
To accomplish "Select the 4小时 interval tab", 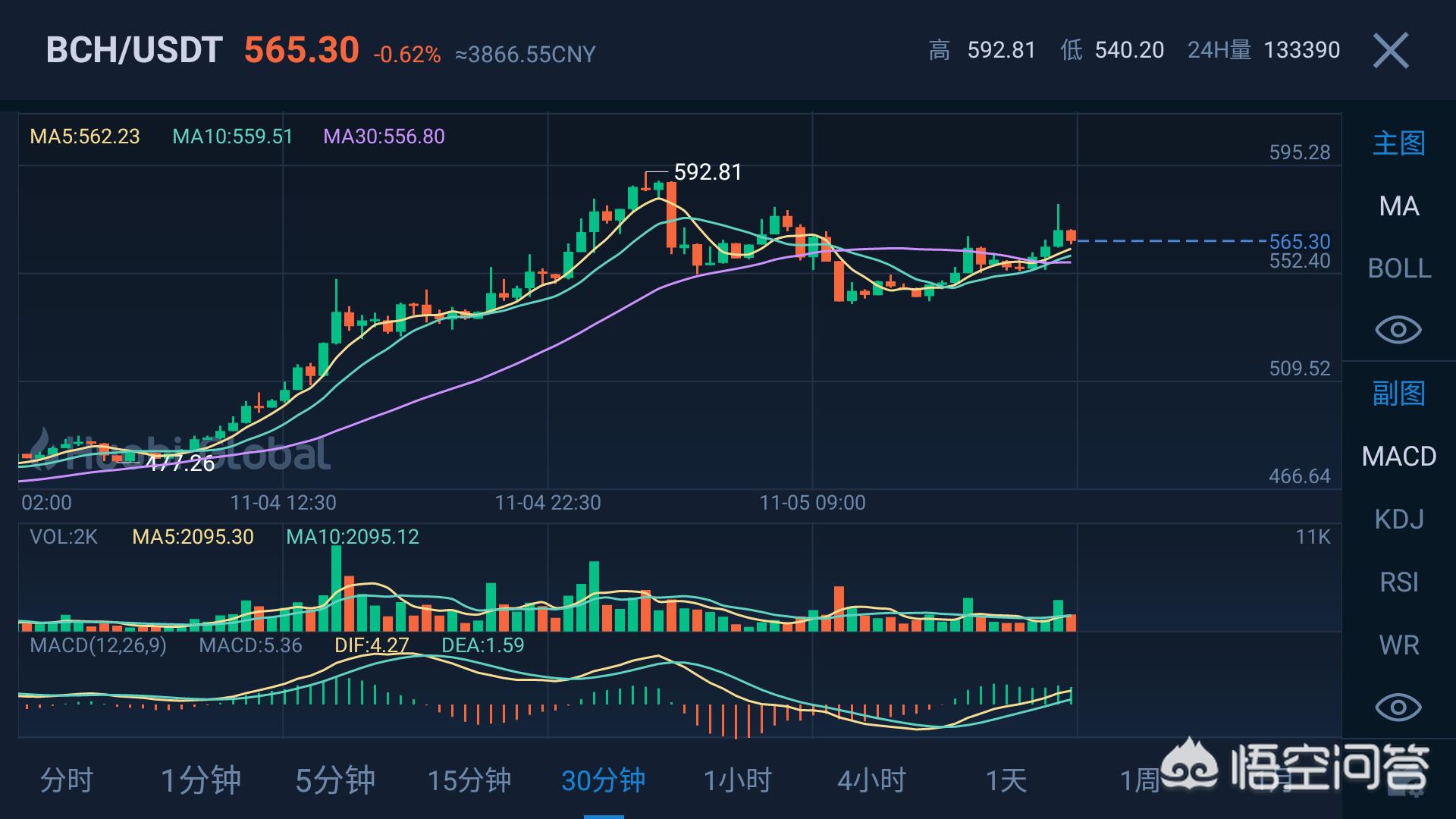I will 872,780.
